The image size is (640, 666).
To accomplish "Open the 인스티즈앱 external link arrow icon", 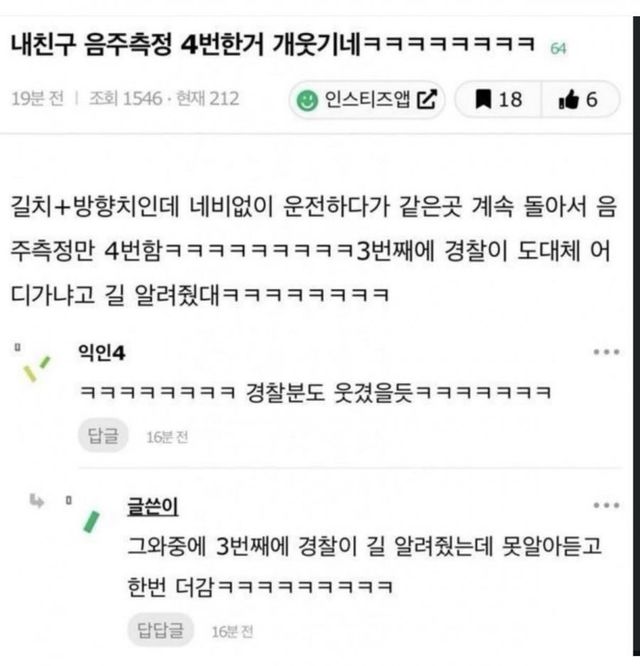I will [427, 99].
